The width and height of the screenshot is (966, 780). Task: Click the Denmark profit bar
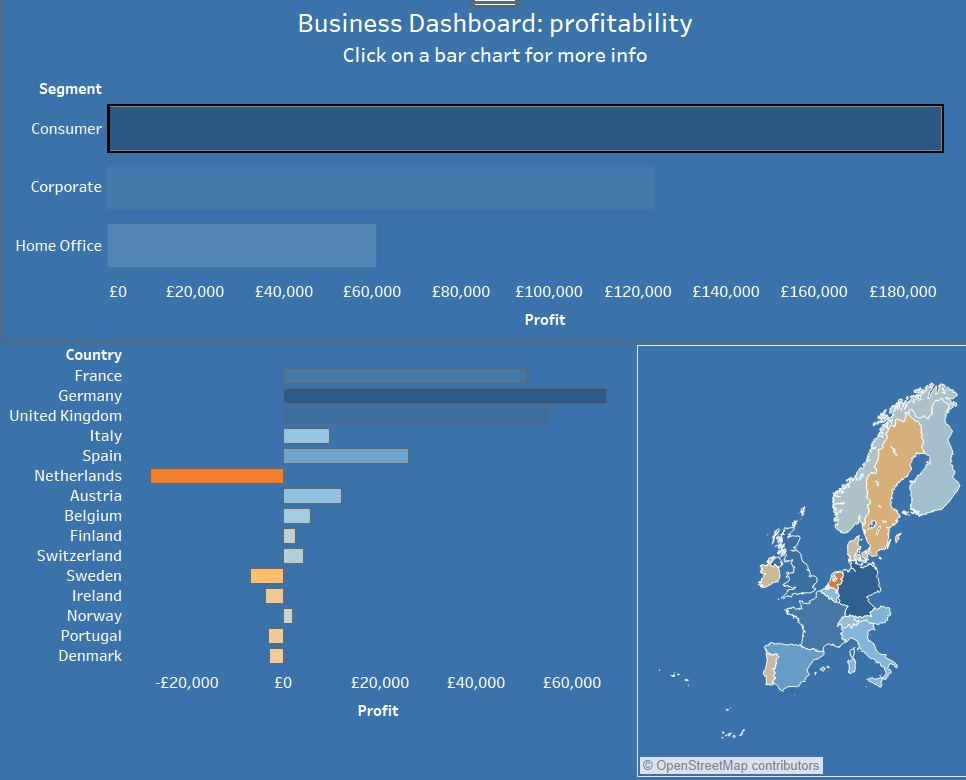click(x=276, y=655)
